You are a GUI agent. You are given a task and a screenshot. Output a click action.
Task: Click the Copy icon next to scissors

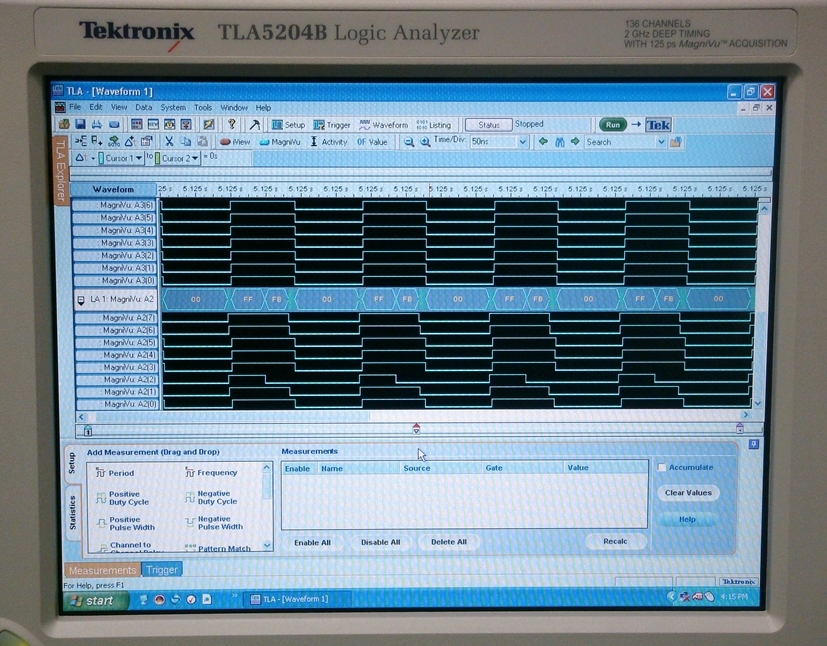tap(186, 141)
